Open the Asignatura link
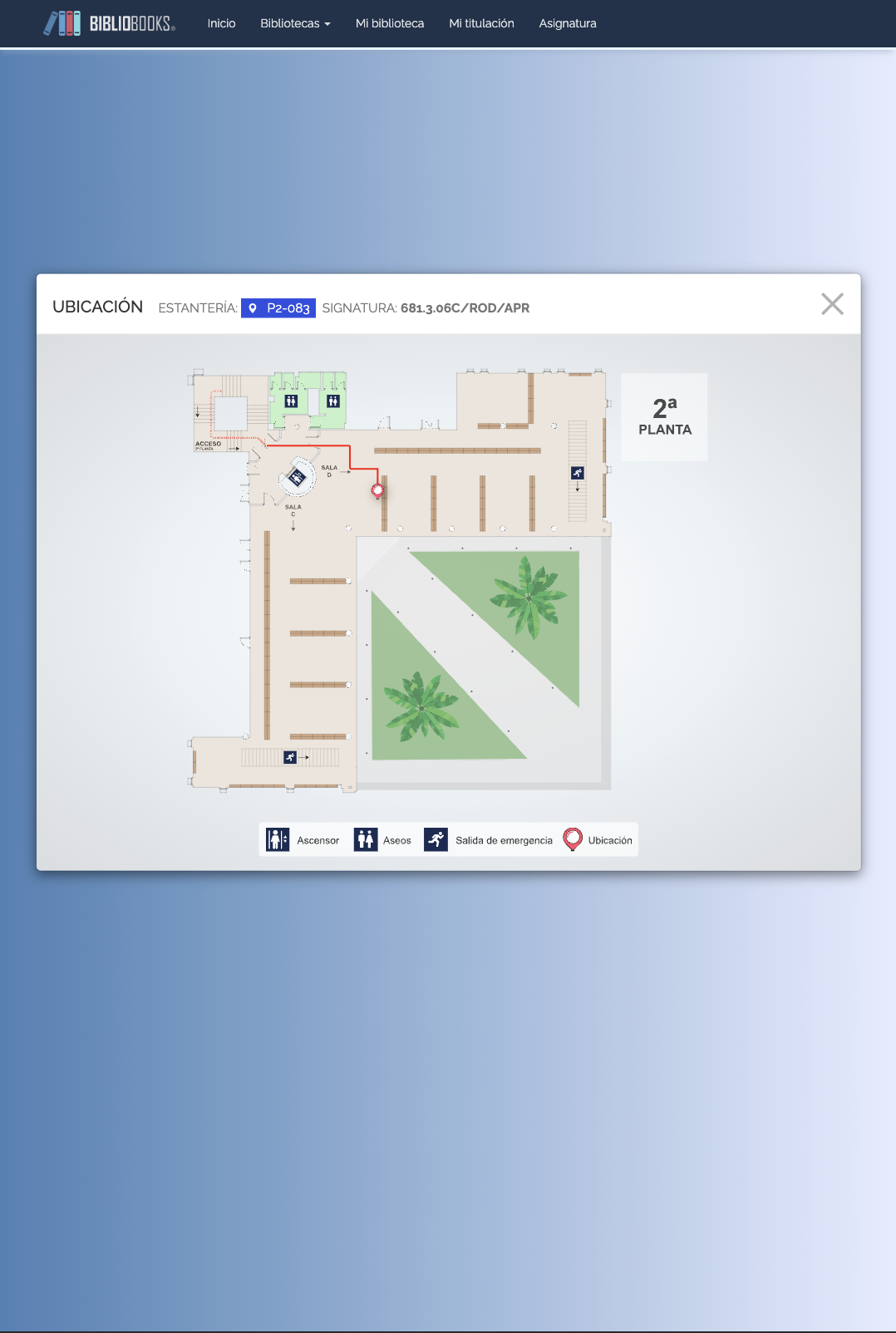Viewport: 896px width, 1333px height. [x=568, y=23]
